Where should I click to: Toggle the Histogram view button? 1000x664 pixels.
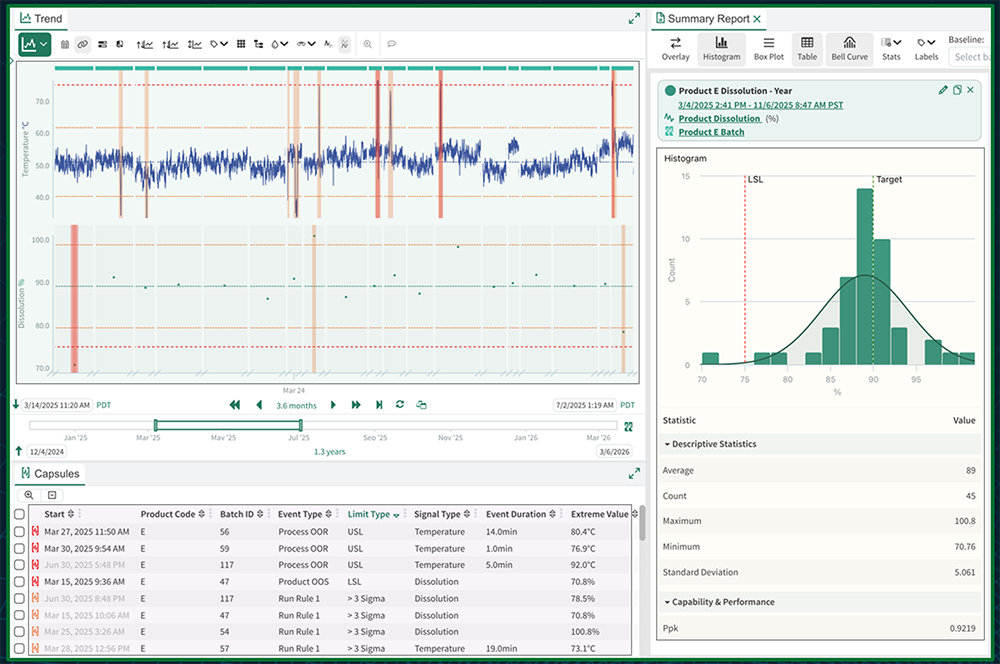tap(721, 48)
